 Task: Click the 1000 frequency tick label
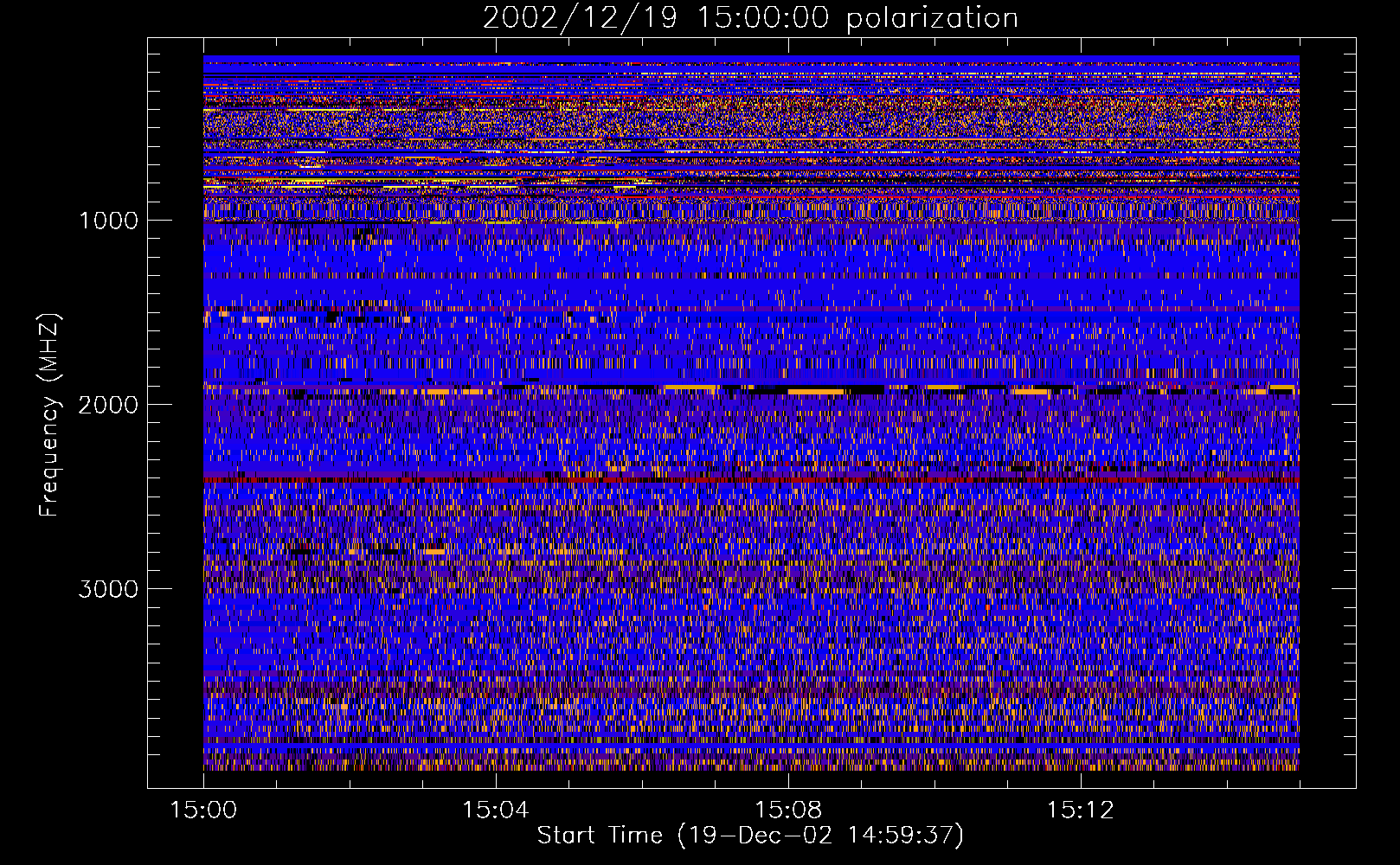108,221
